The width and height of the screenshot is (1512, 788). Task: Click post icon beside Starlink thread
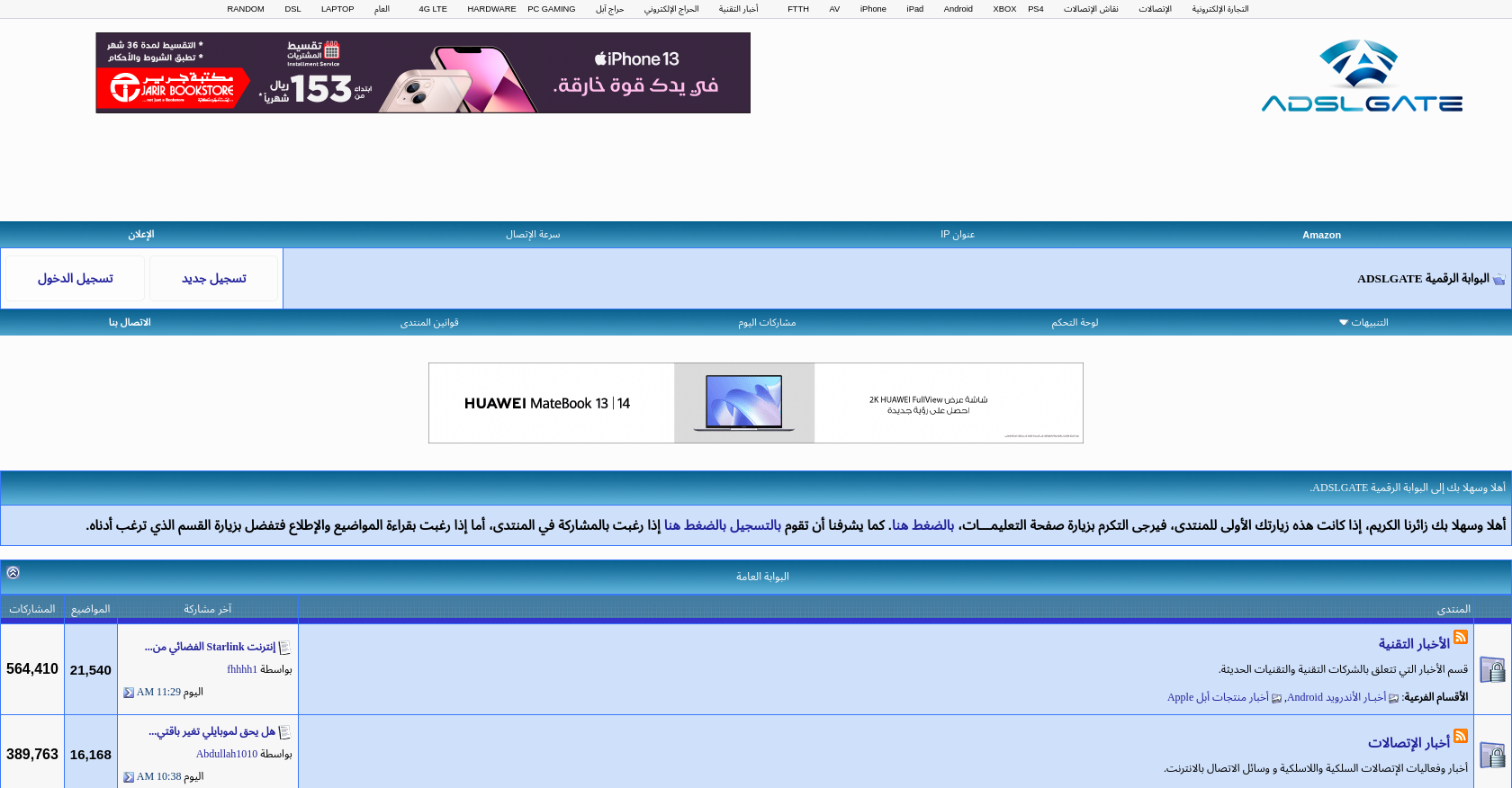285,648
